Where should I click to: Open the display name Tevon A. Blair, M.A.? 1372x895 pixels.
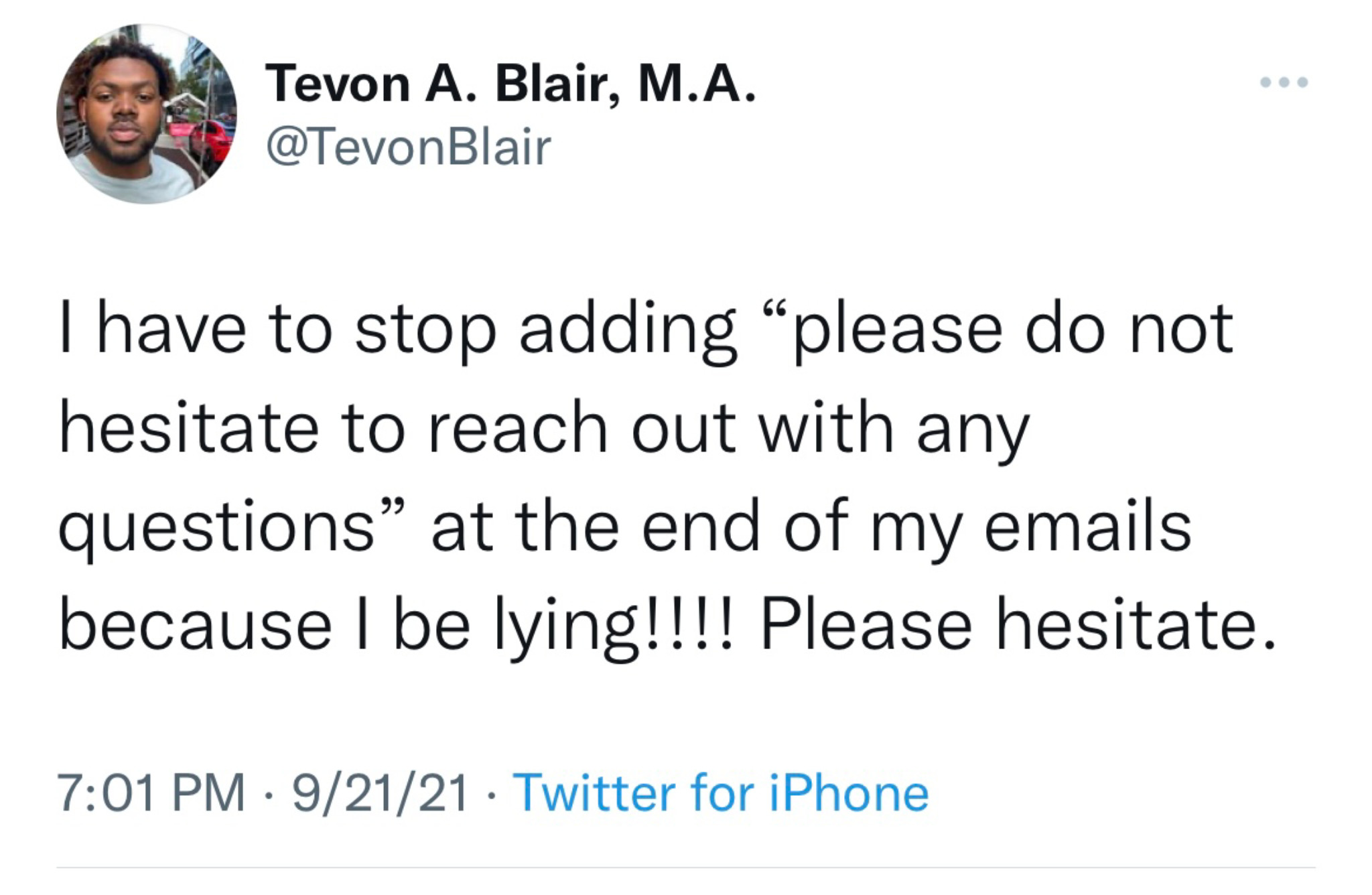(511, 84)
